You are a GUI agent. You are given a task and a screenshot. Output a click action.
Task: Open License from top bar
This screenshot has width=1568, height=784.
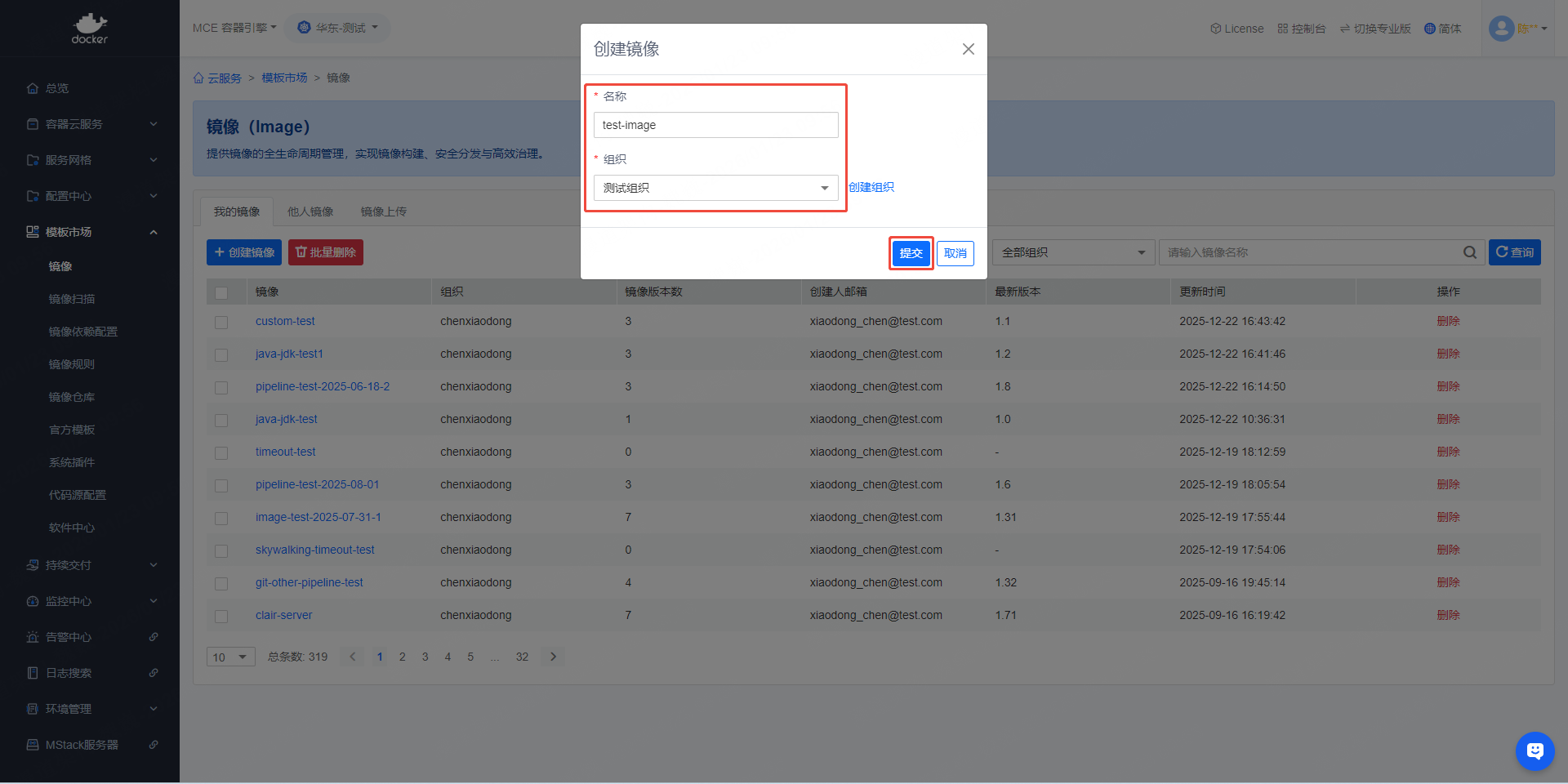tap(1236, 29)
